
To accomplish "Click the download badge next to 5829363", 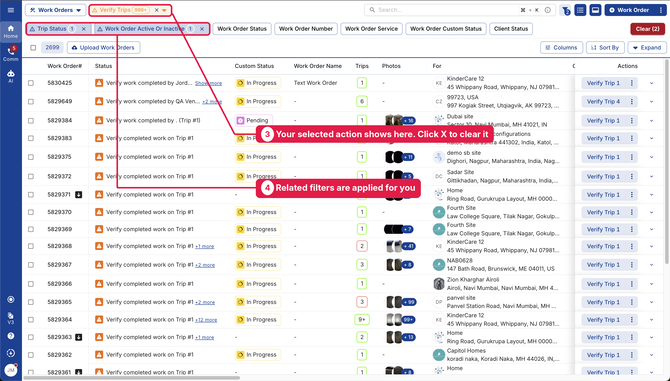I will pos(79,337).
